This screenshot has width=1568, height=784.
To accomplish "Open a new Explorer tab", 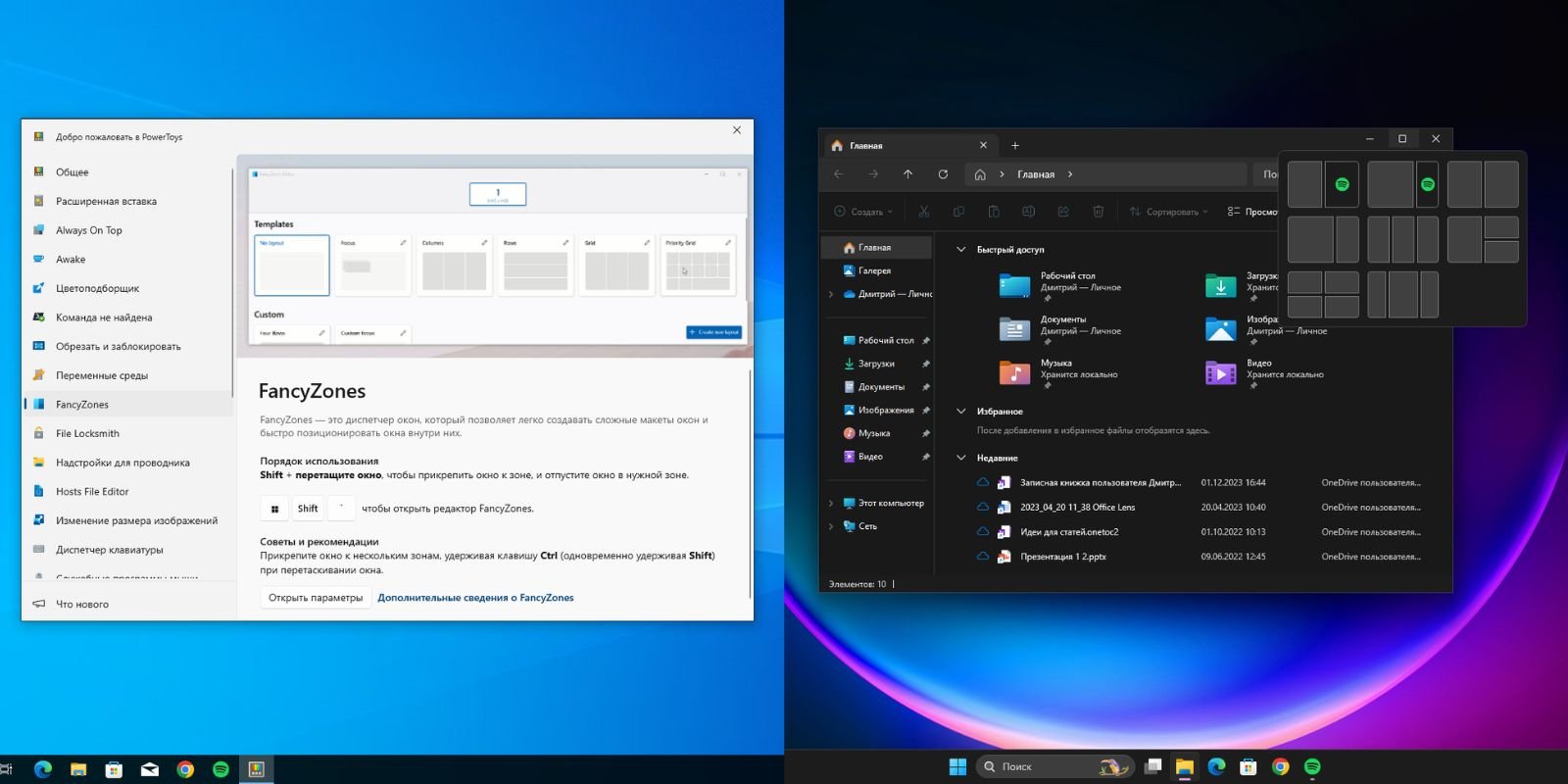I will point(1015,146).
